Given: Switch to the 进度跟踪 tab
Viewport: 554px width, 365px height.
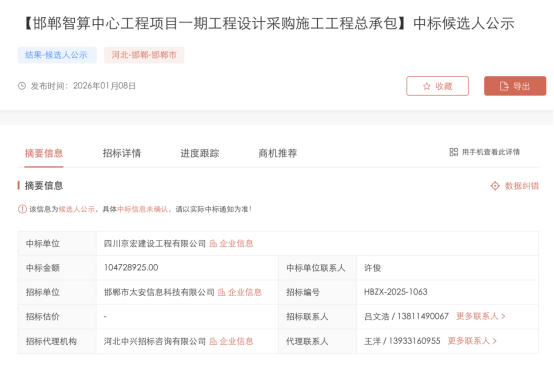Looking at the screenshot, I should tap(200, 153).
